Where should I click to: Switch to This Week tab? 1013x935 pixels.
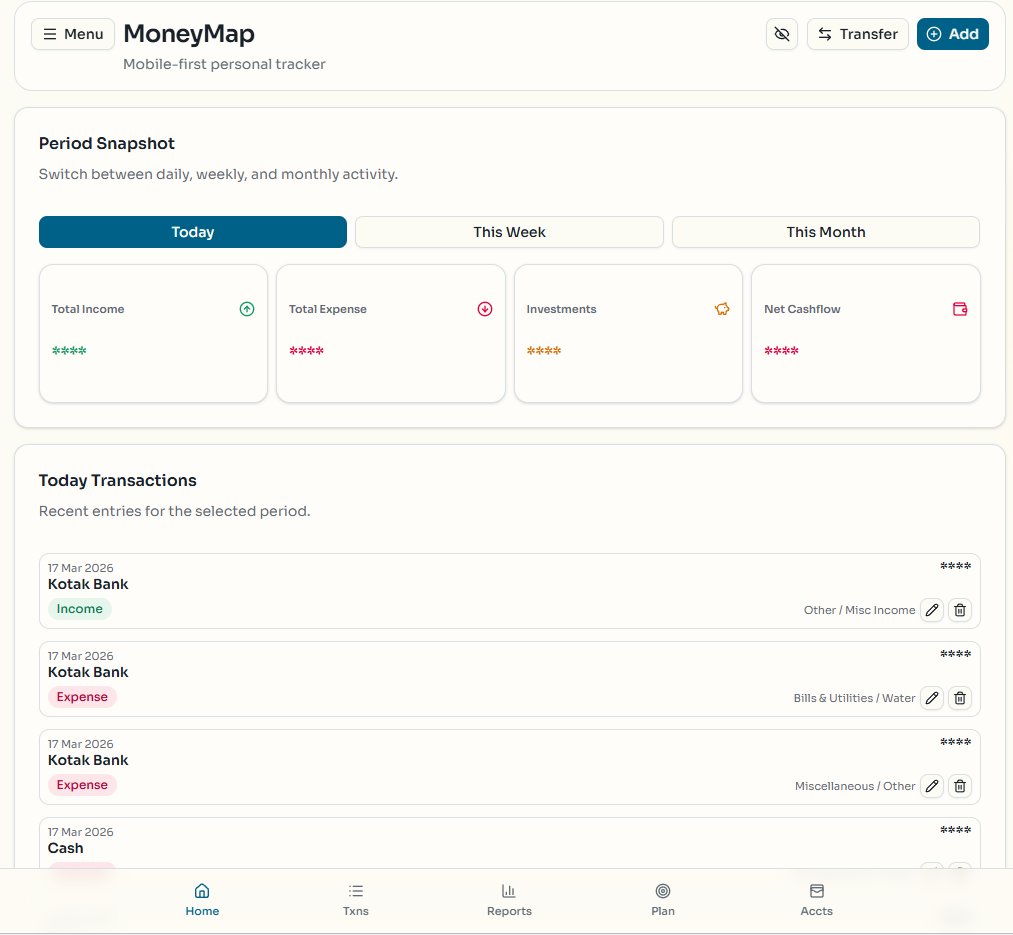point(509,232)
